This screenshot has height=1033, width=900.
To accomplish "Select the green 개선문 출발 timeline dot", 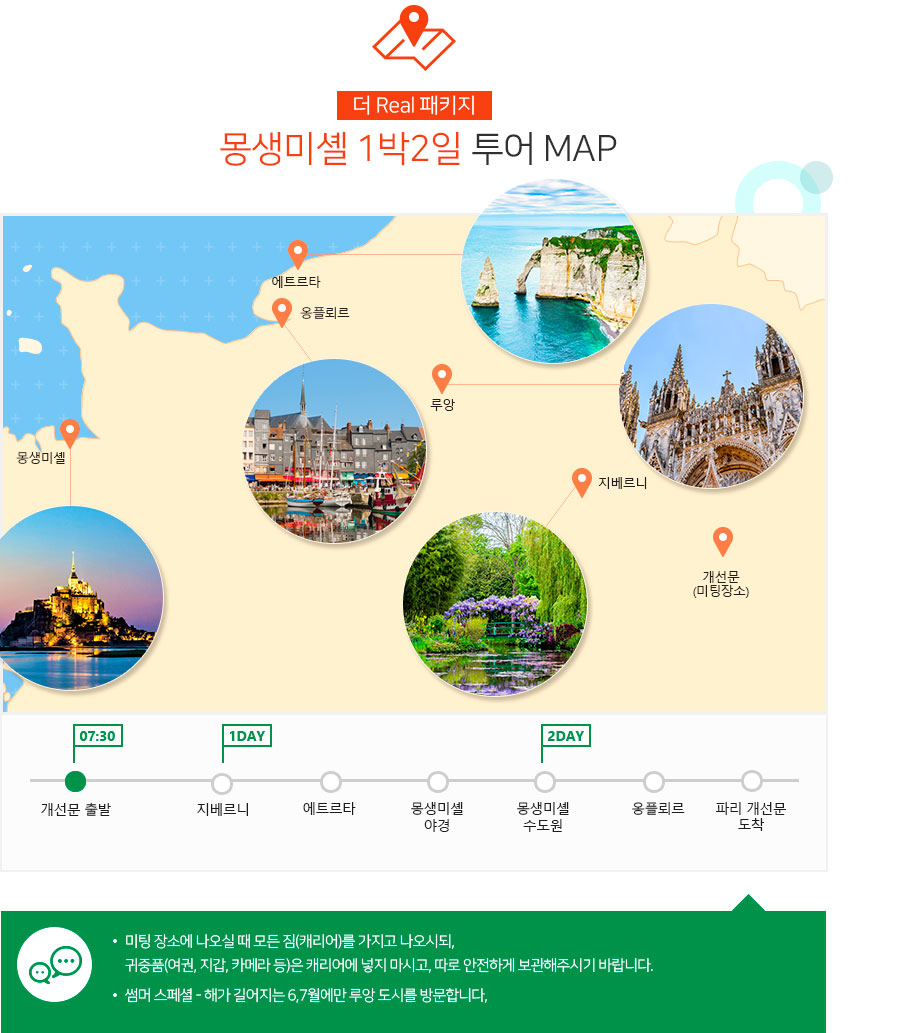I will [75, 781].
